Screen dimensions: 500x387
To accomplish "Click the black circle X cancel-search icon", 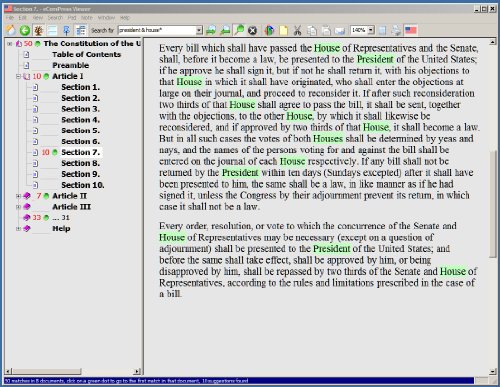I will 253,31.
